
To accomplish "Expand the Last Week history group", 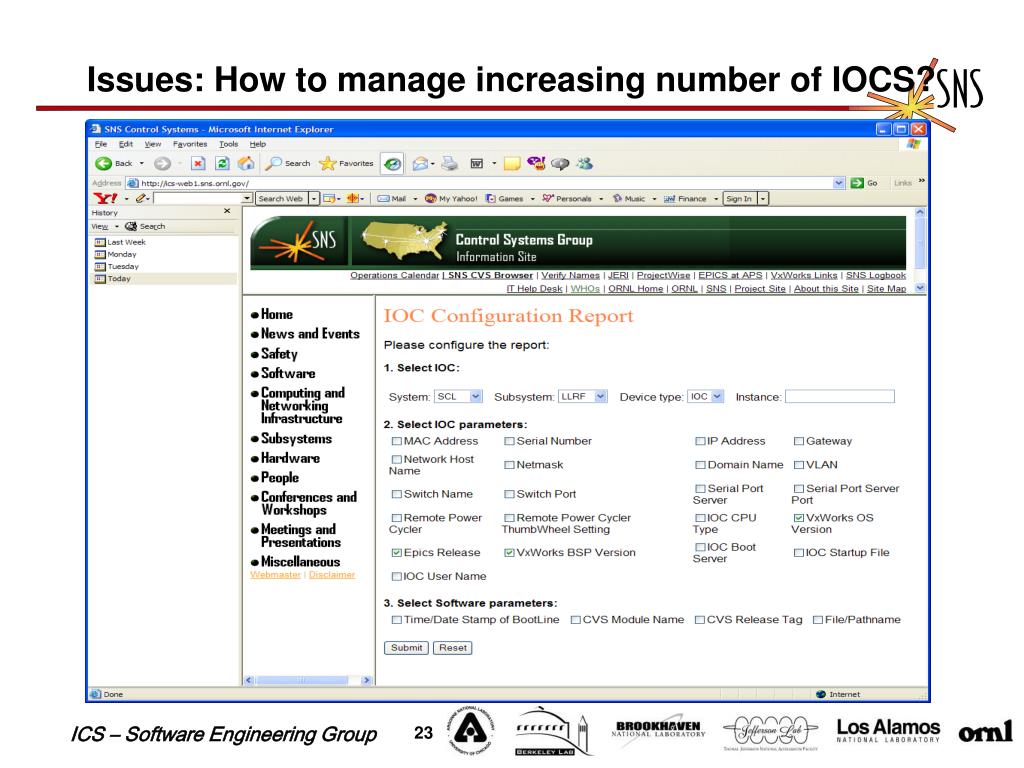I will (120, 242).
